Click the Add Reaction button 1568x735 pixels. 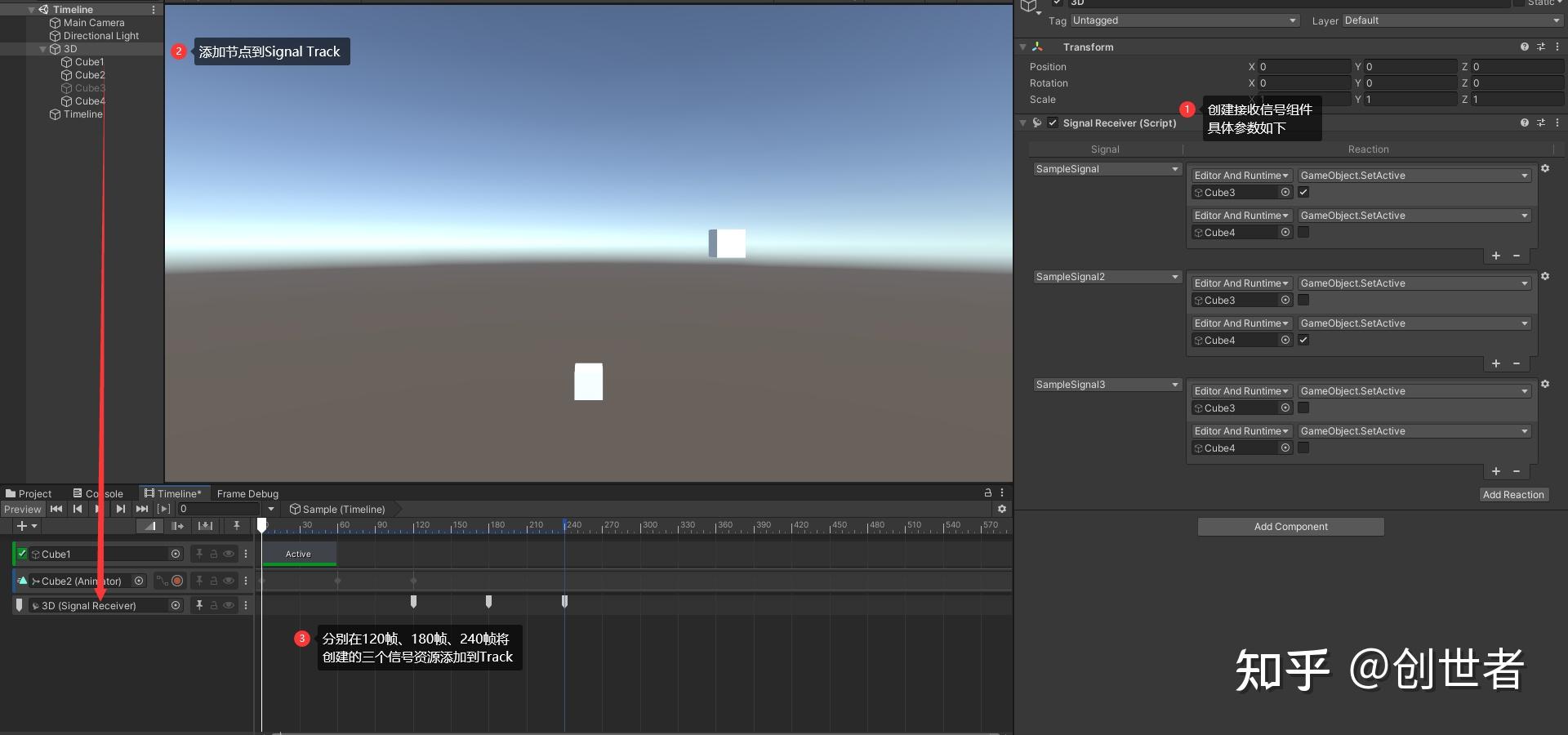tap(1514, 494)
